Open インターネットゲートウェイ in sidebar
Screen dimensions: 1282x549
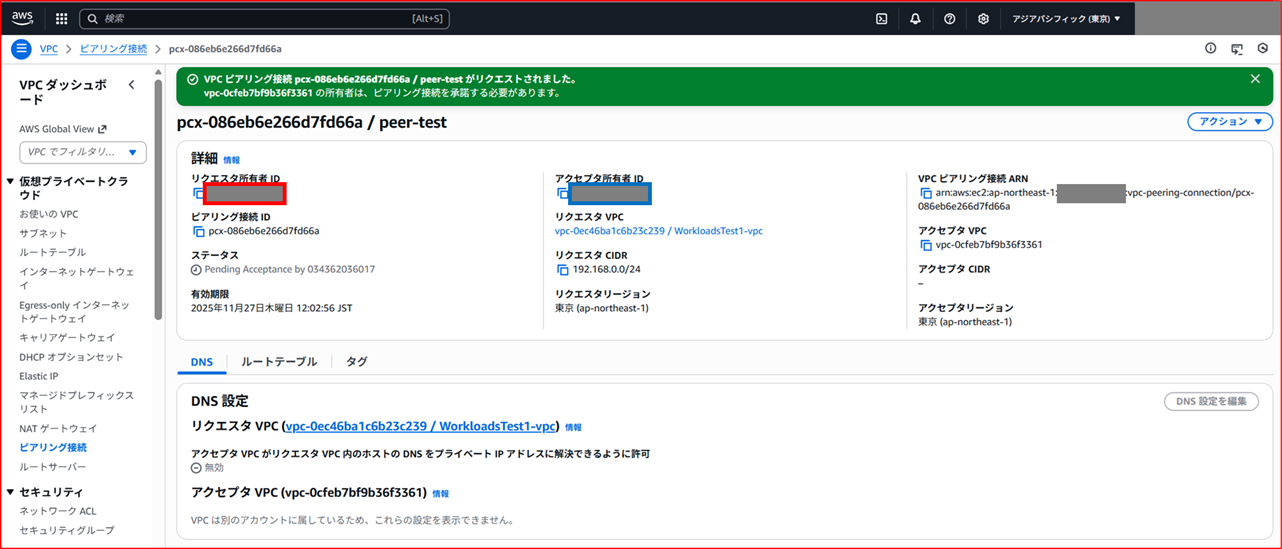pyautogui.click(x=77, y=278)
